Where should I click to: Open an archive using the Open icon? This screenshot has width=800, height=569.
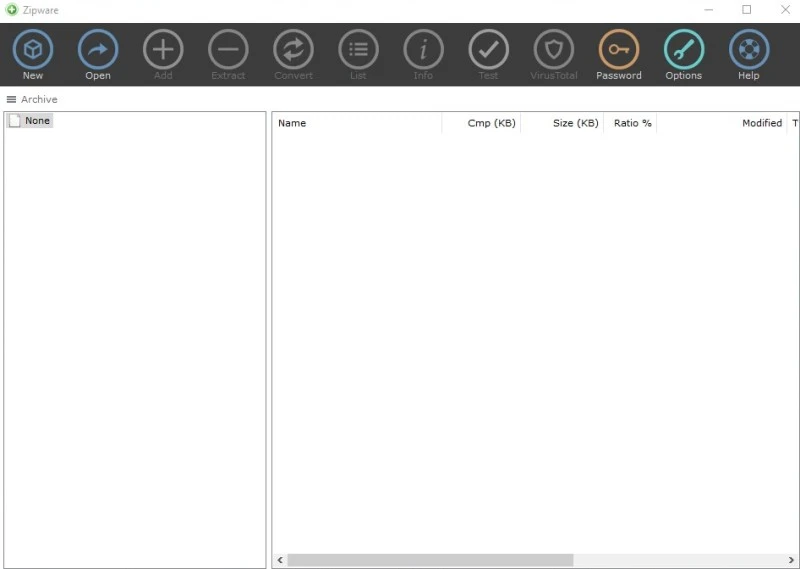(x=98, y=50)
